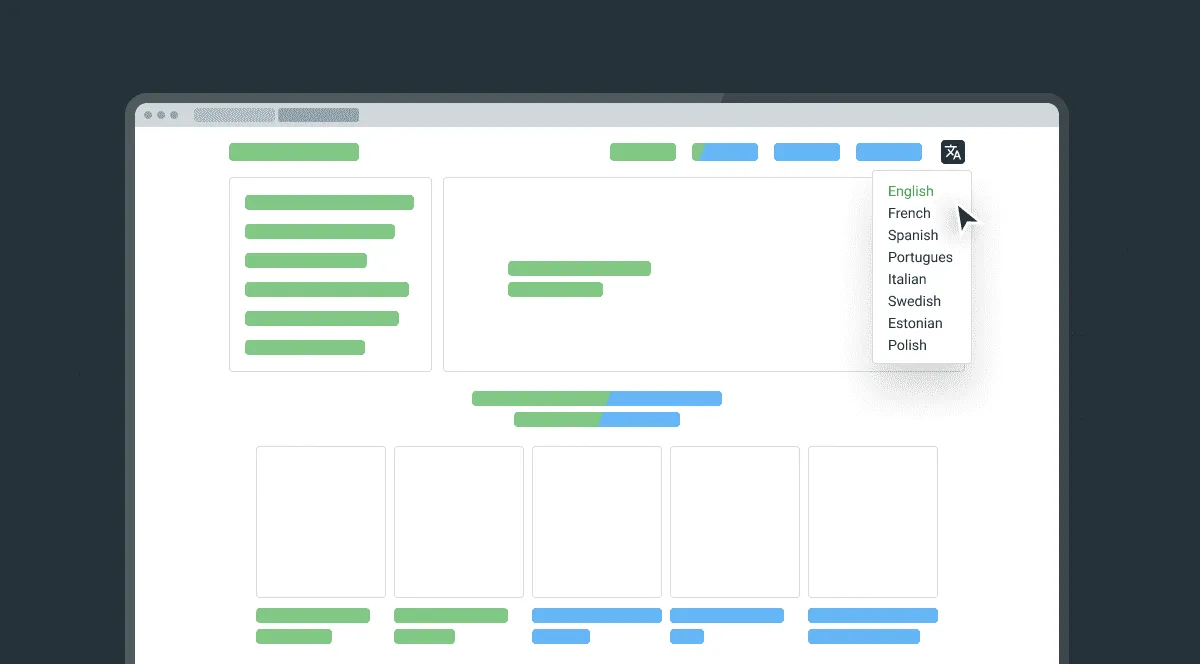Choose French in the language list
This screenshot has width=1200, height=664.
point(909,213)
